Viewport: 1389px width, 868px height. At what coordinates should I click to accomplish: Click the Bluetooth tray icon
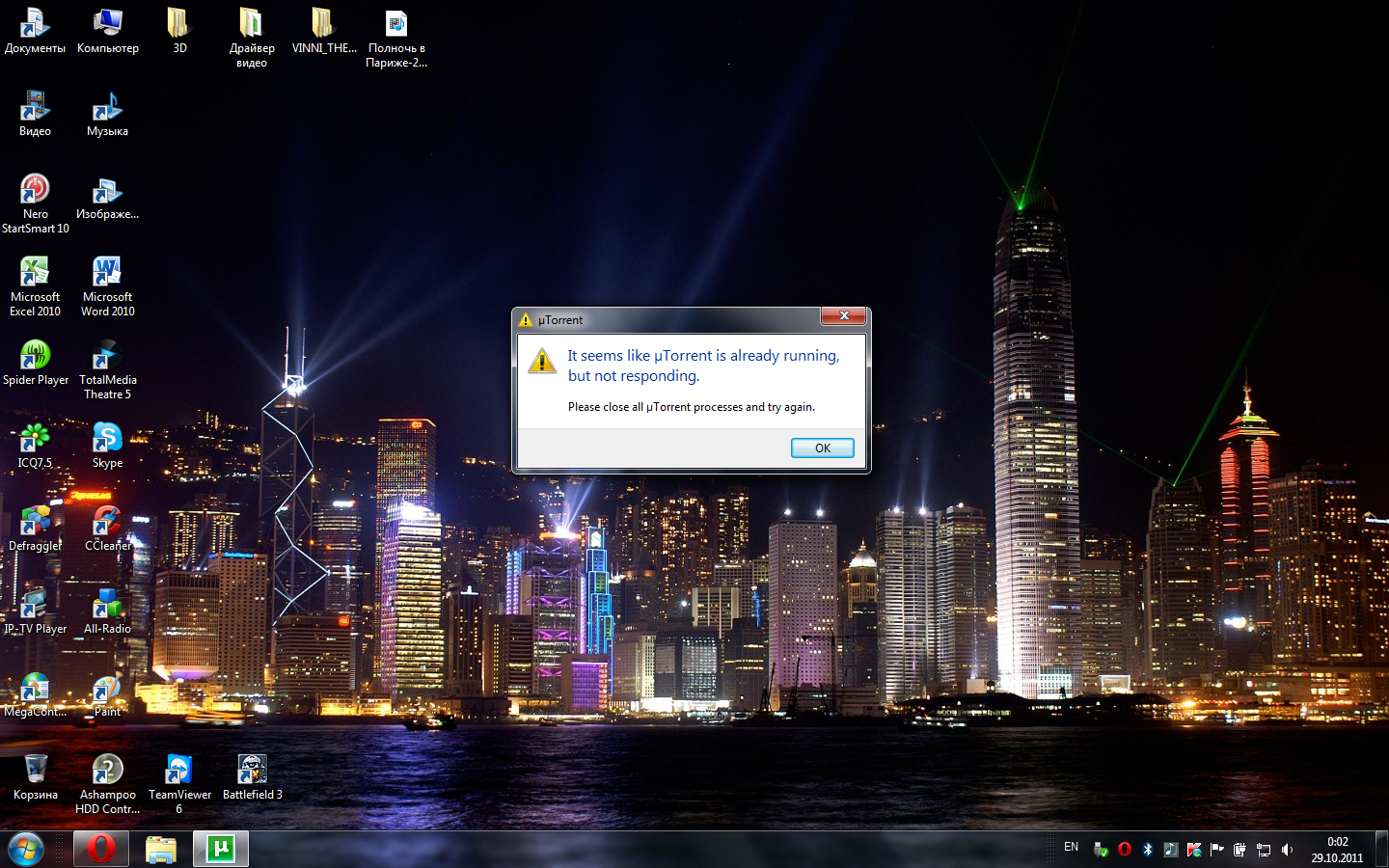(x=1148, y=849)
